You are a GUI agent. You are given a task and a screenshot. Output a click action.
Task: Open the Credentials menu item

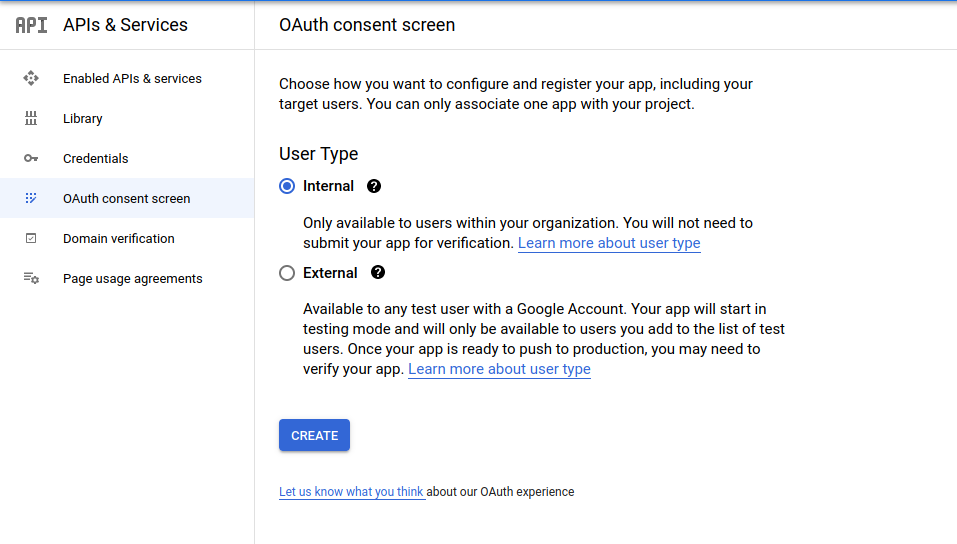pos(127,158)
